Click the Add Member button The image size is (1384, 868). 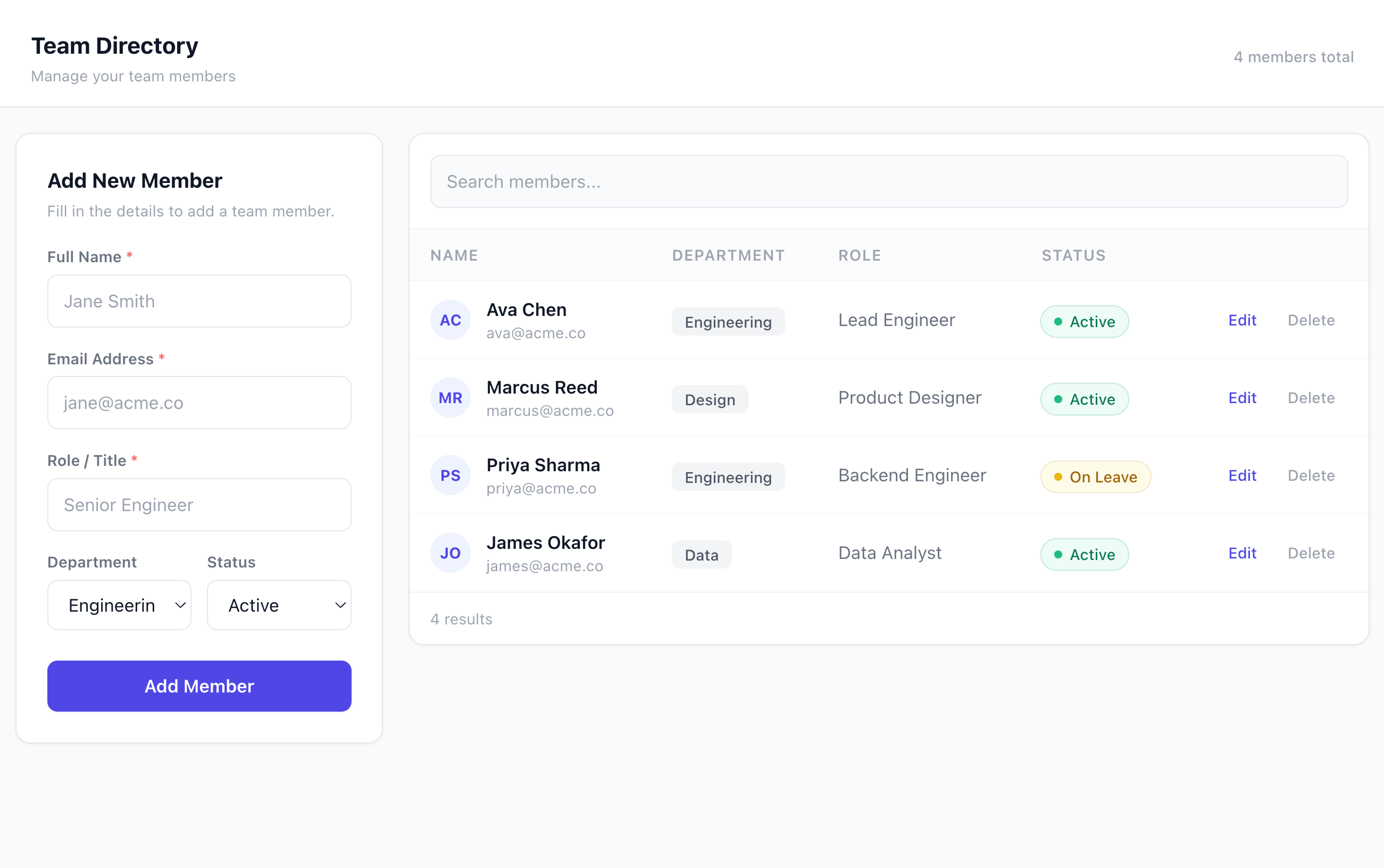[198, 686]
